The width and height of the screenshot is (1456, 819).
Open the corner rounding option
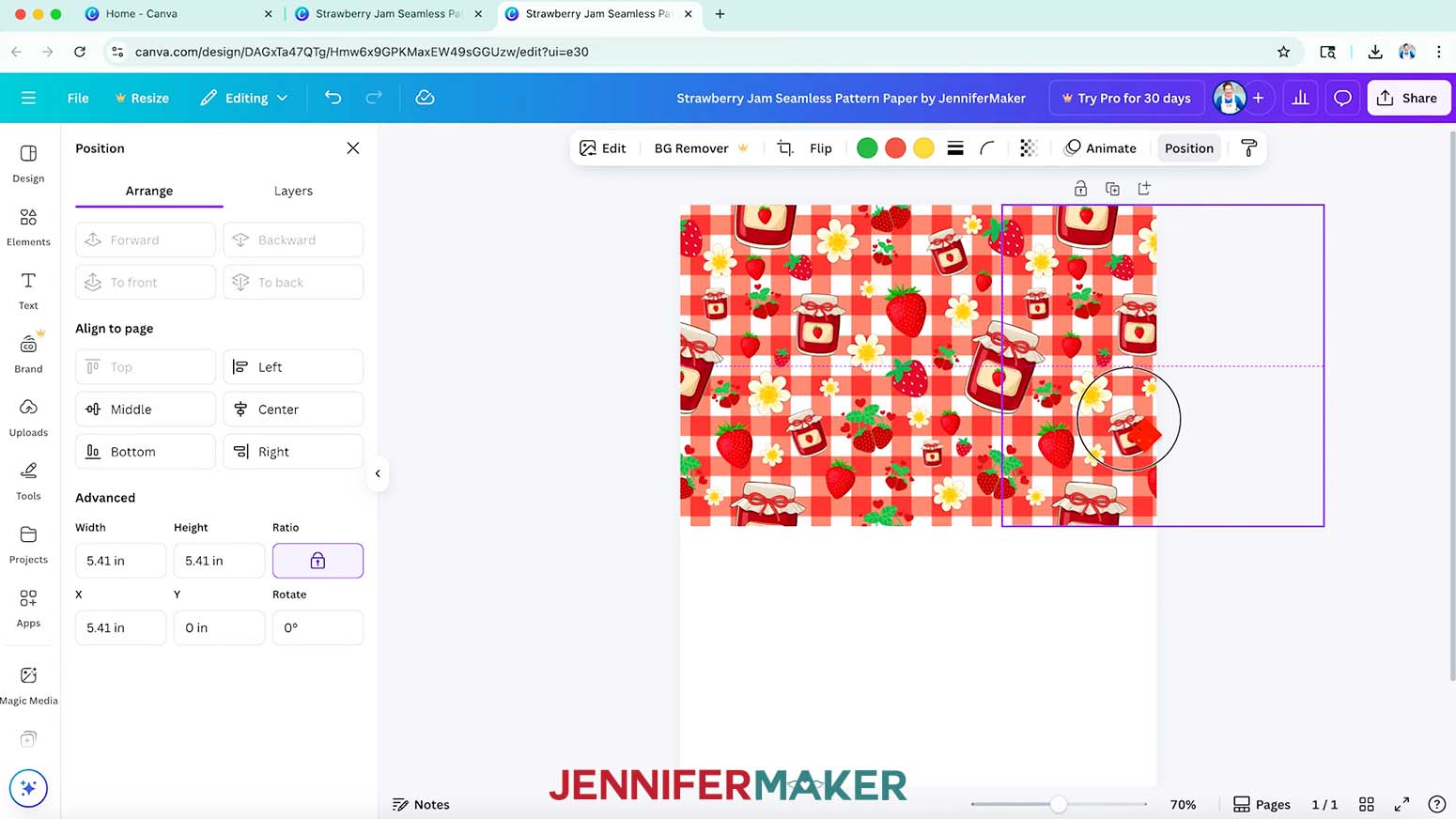[x=987, y=148]
